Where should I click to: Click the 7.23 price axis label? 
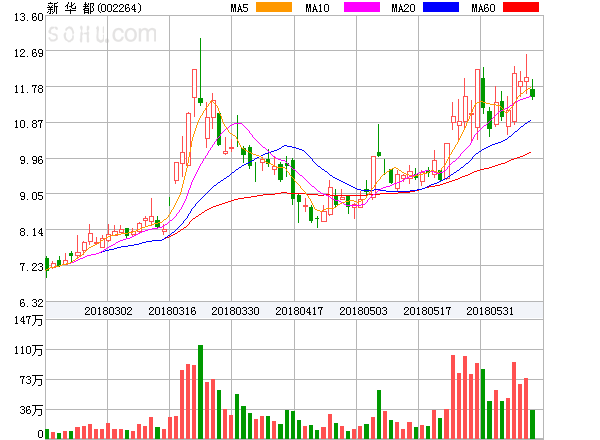(31, 267)
